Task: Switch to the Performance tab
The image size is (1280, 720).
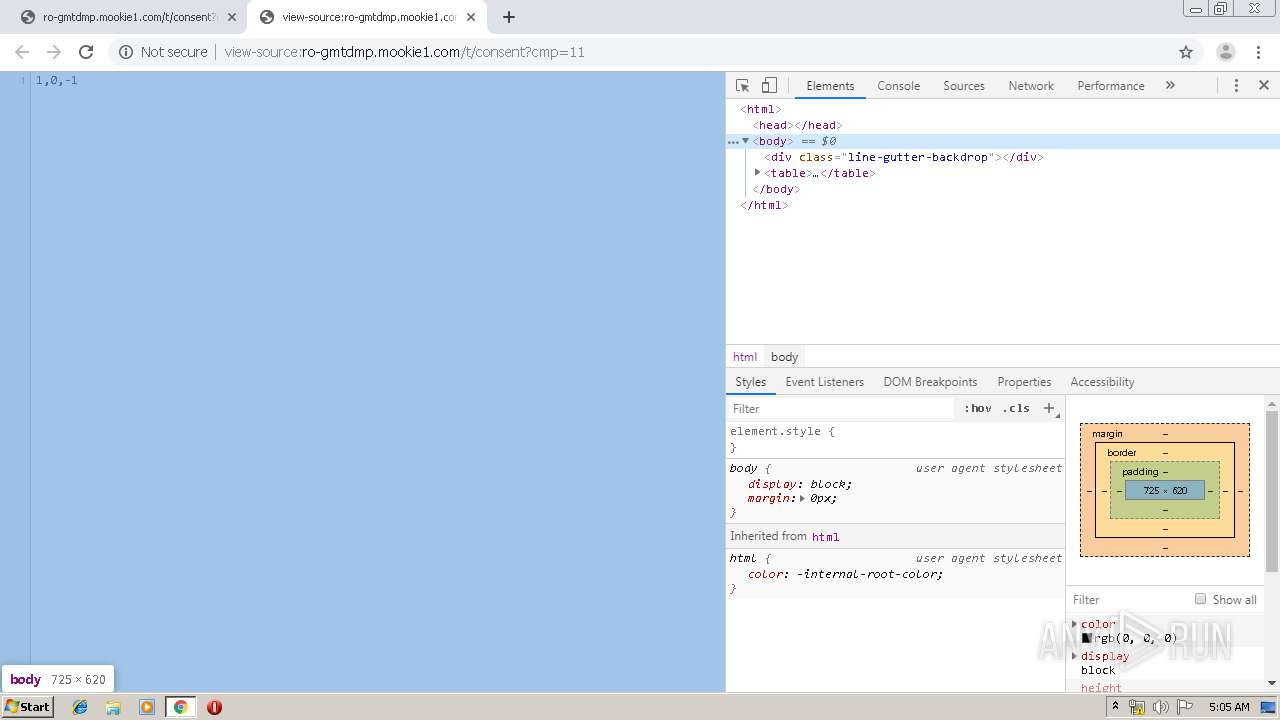Action: click(1110, 86)
